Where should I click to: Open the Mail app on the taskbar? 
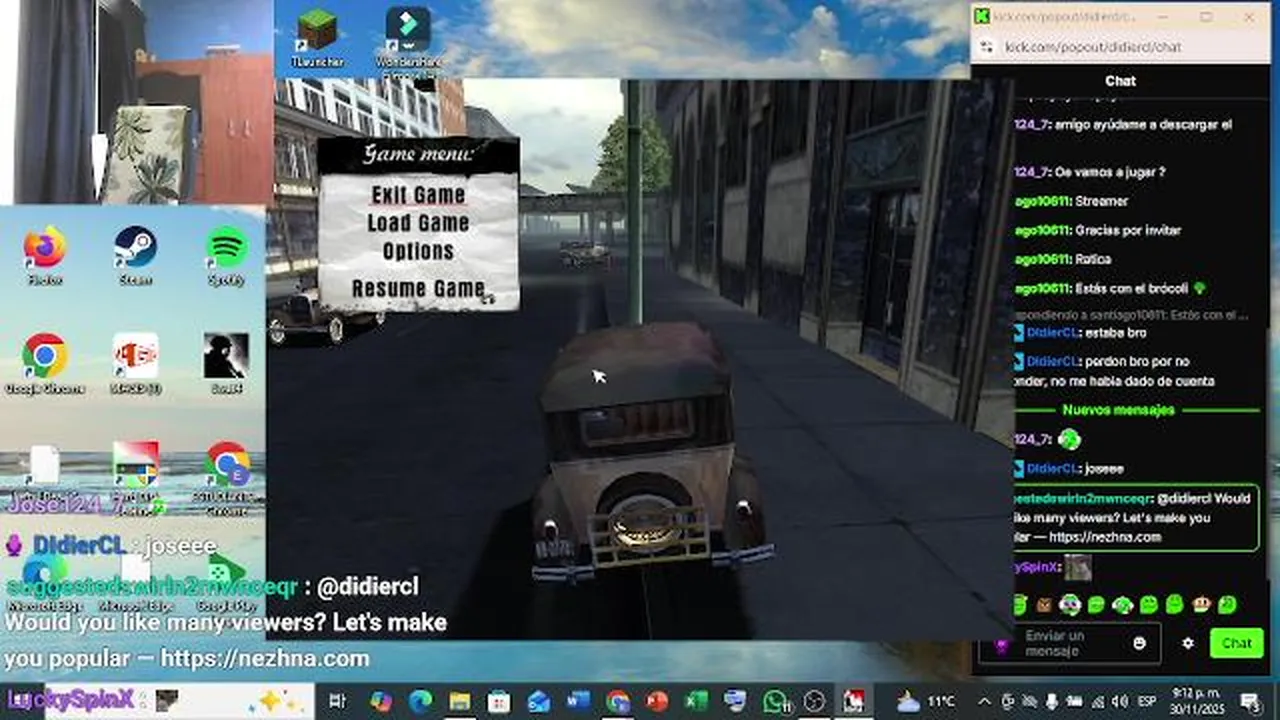click(539, 701)
